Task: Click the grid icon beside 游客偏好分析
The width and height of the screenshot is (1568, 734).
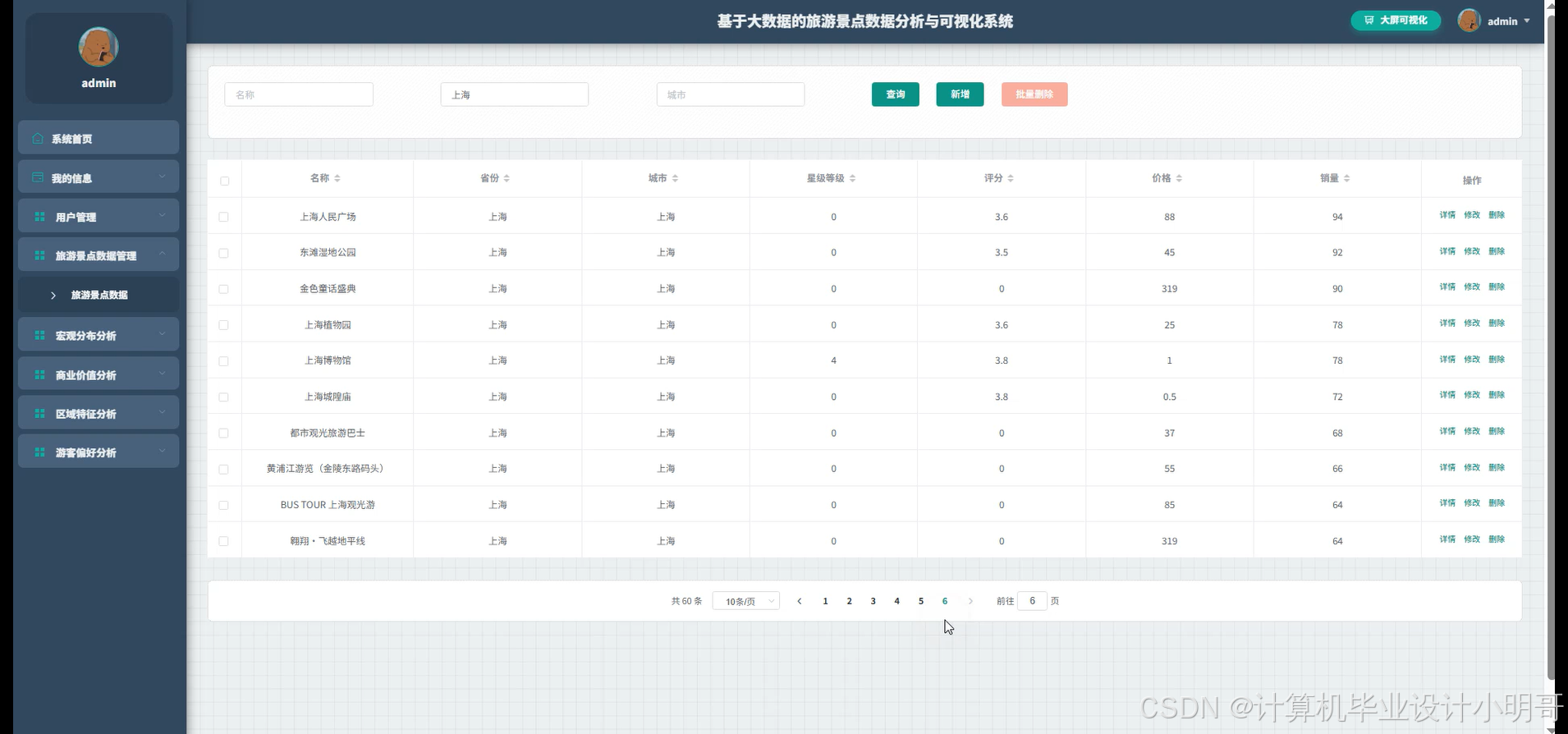Action: click(x=39, y=452)
